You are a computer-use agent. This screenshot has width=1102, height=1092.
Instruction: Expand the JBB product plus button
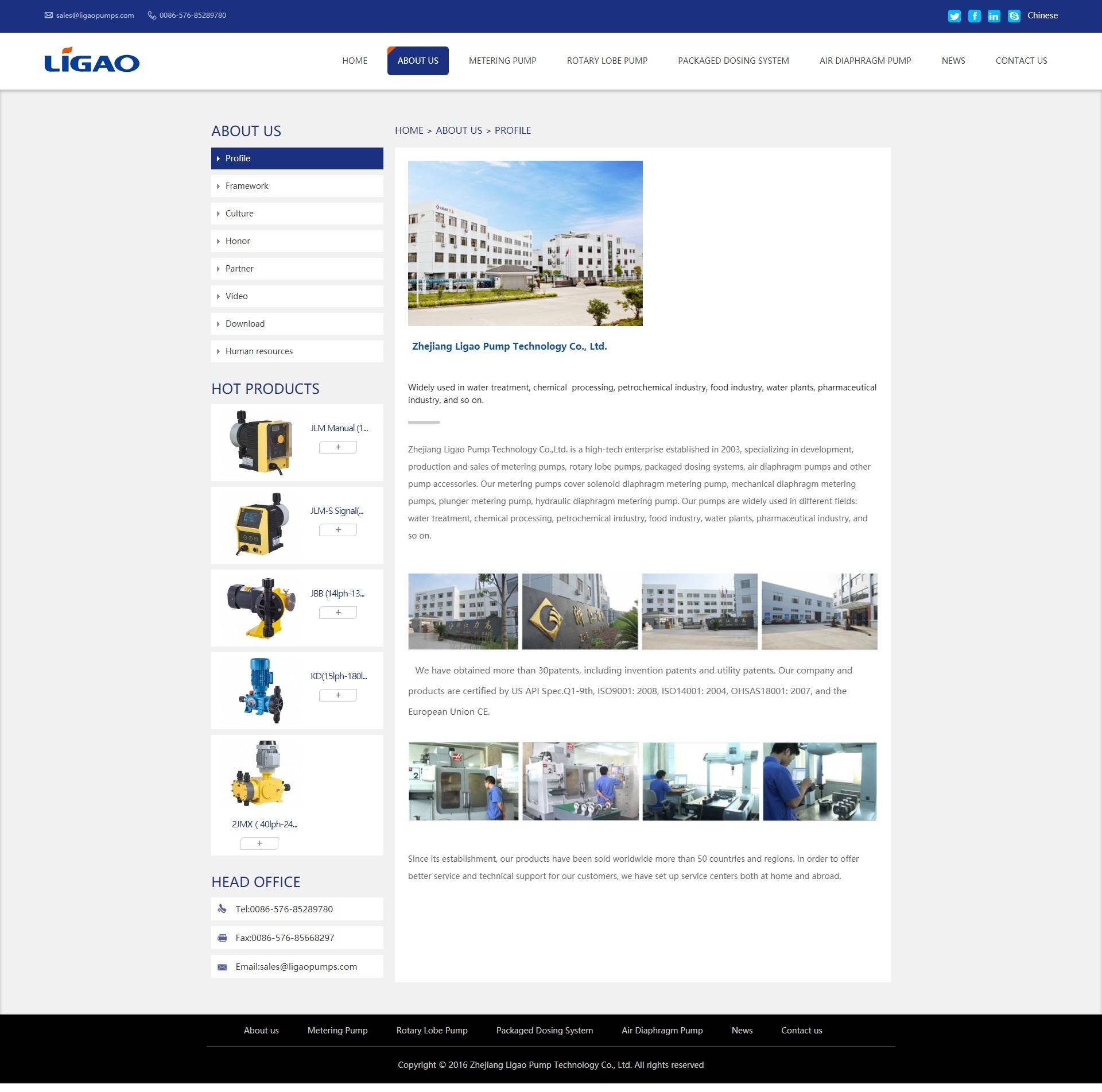pos(337,612)
